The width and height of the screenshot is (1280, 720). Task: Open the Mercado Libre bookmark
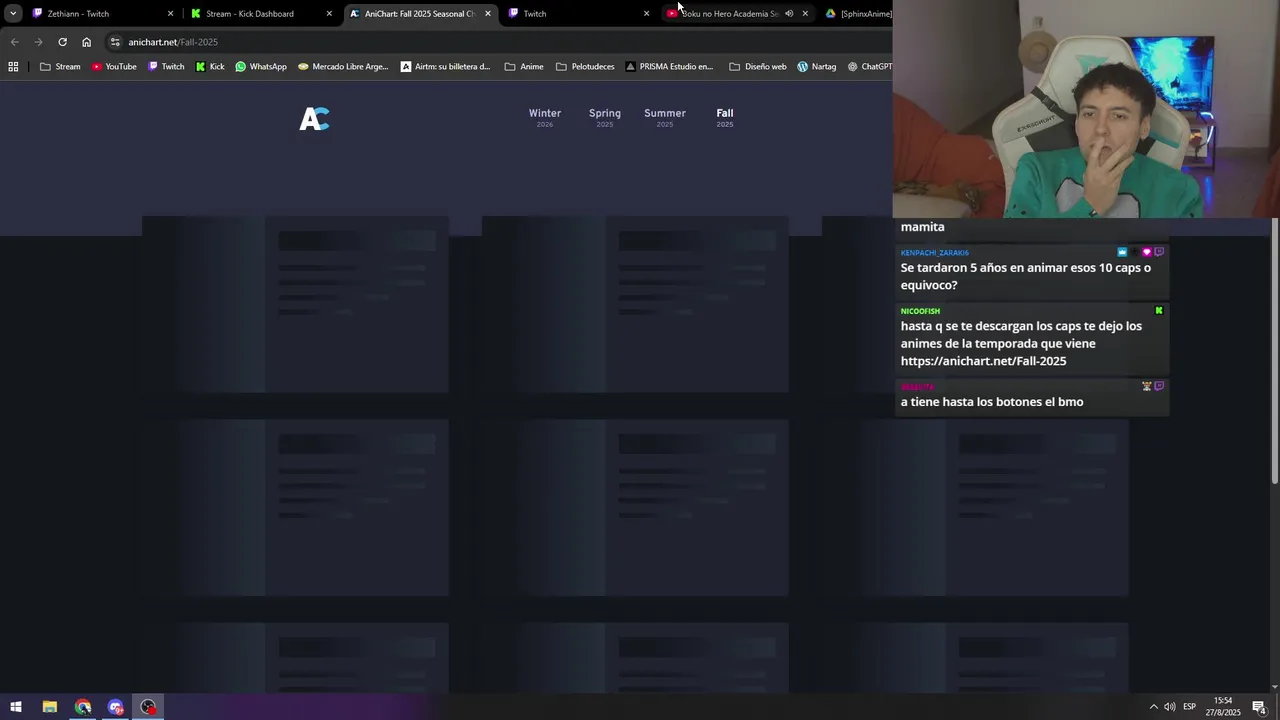343,67
